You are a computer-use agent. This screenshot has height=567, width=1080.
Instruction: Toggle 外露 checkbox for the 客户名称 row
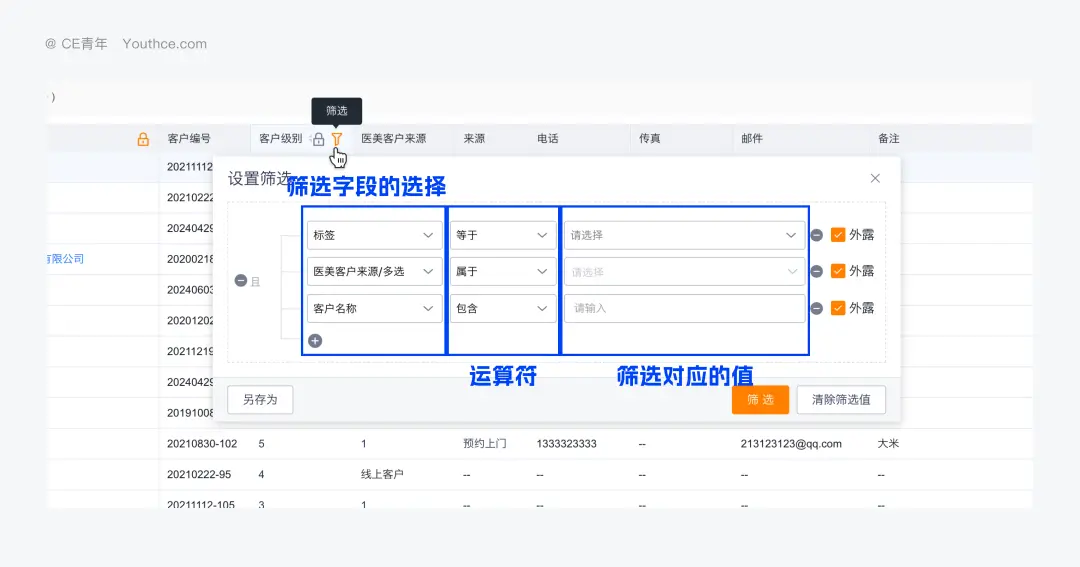point(838,308)
